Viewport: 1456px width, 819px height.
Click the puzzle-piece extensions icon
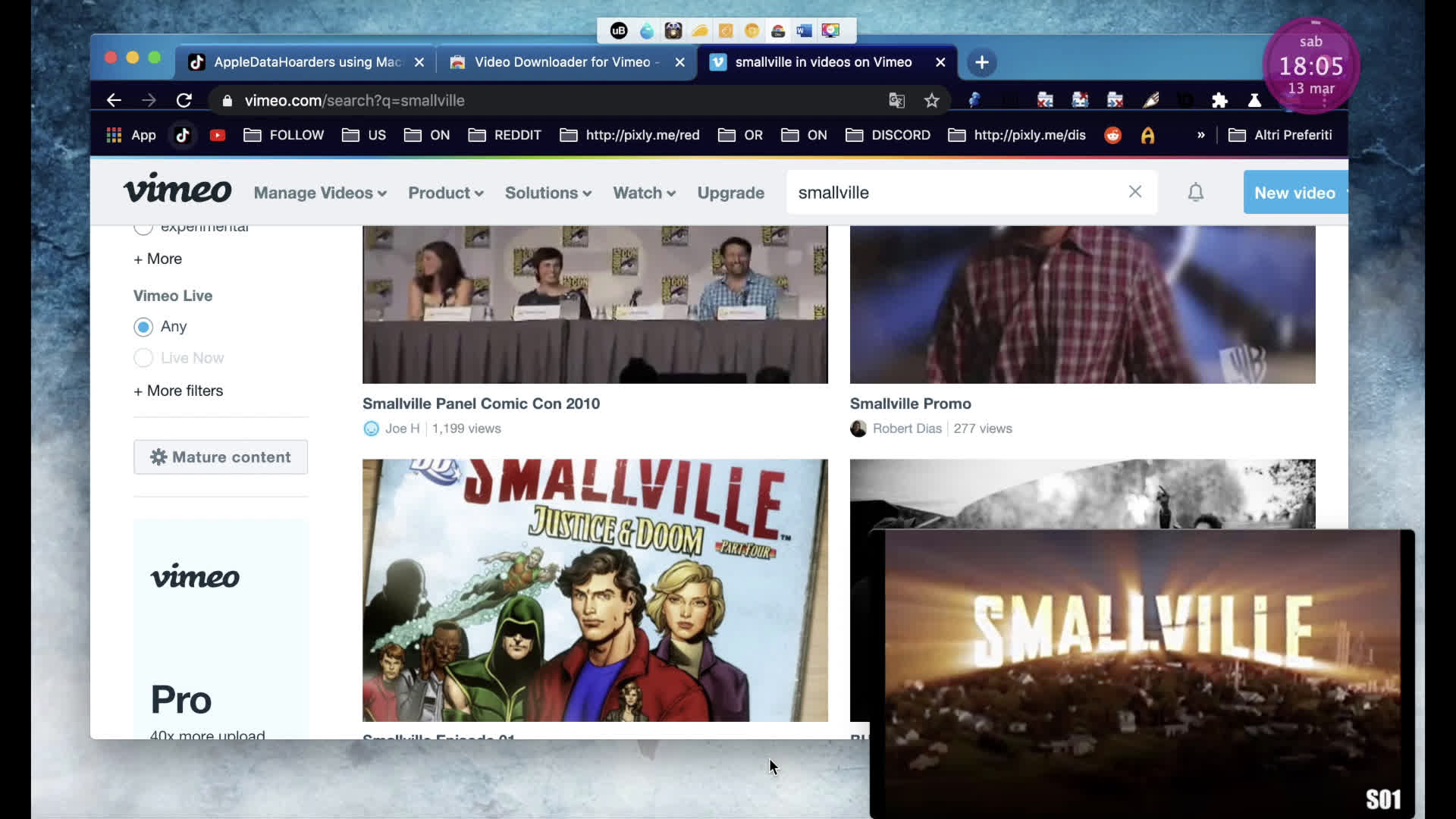[x=1219, y=100]
